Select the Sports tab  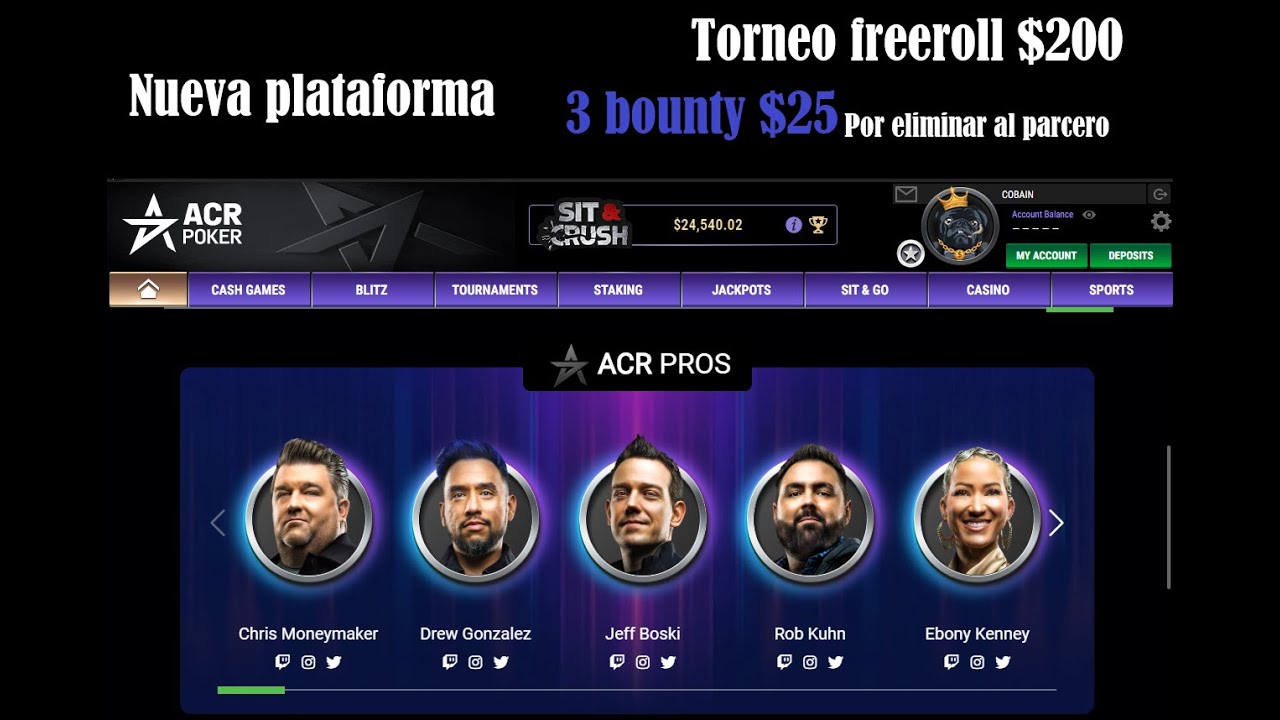pyautogui.click(x=1111, y=289)
